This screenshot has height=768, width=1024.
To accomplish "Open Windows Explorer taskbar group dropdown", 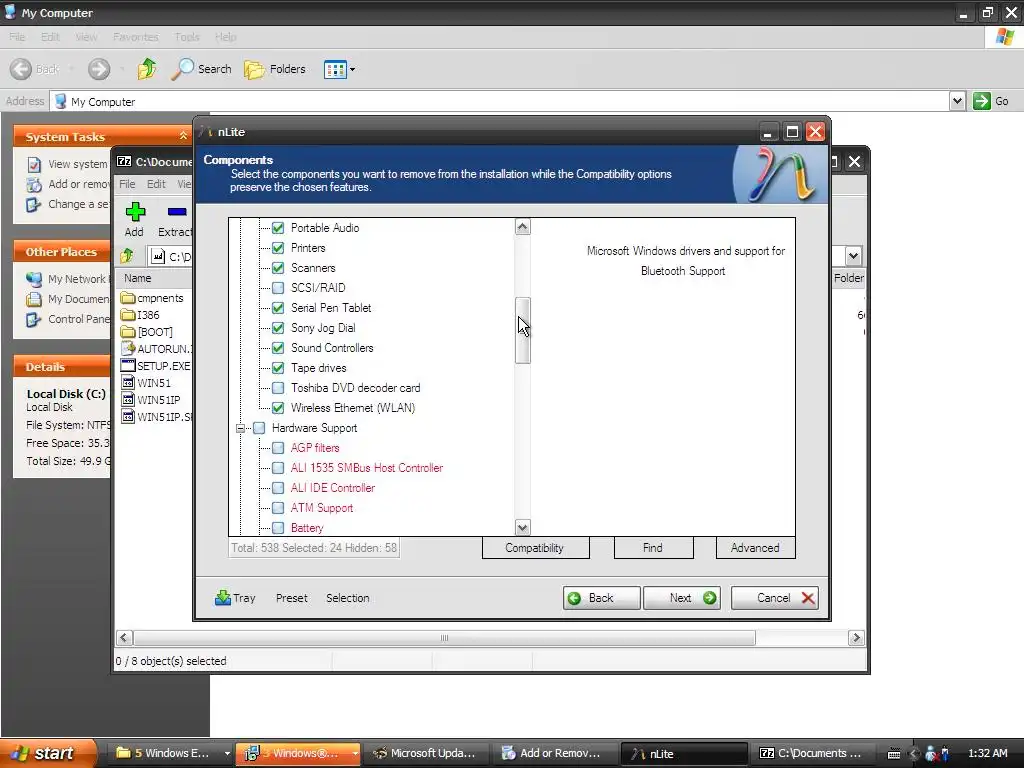I will 227,753.
